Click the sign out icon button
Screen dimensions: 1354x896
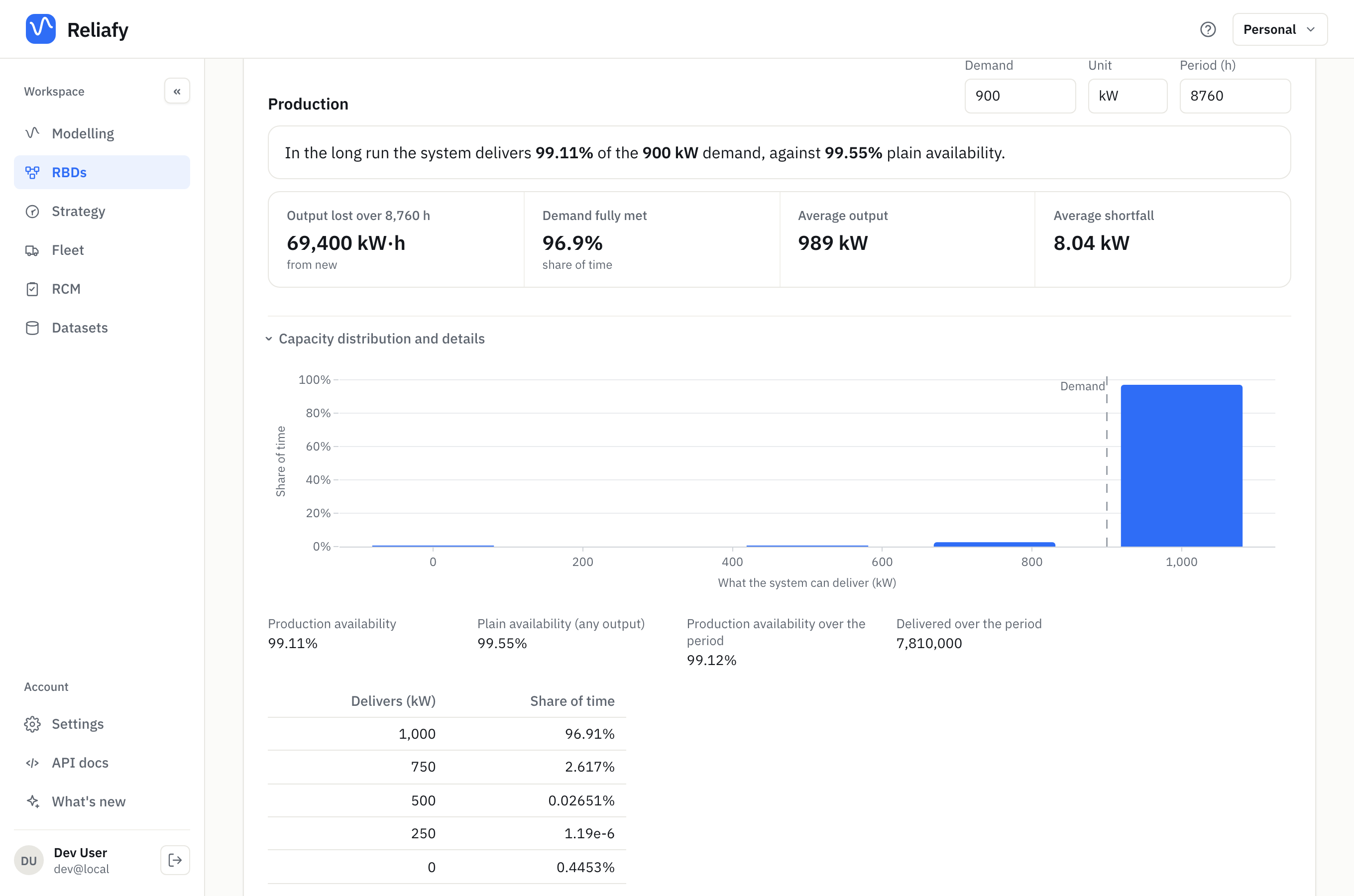pos(175,860)
